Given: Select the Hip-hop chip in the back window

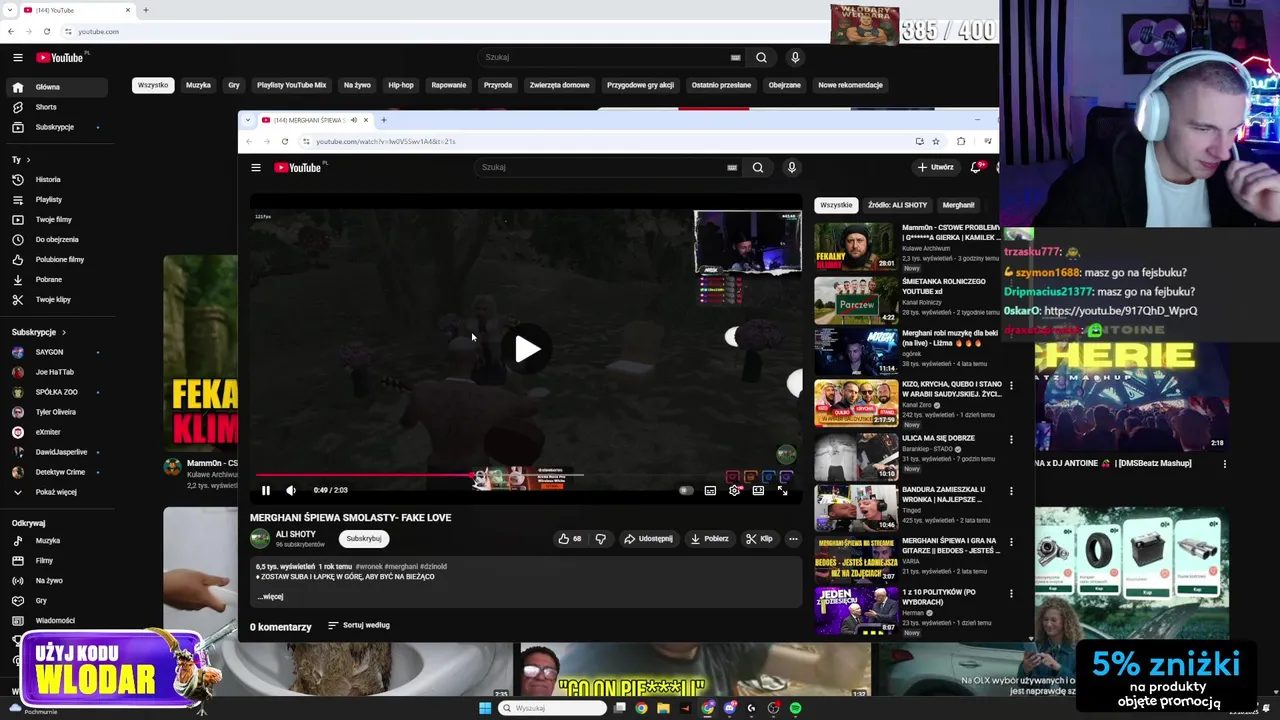Looking at the screenshot, I should tap(401, 85).
